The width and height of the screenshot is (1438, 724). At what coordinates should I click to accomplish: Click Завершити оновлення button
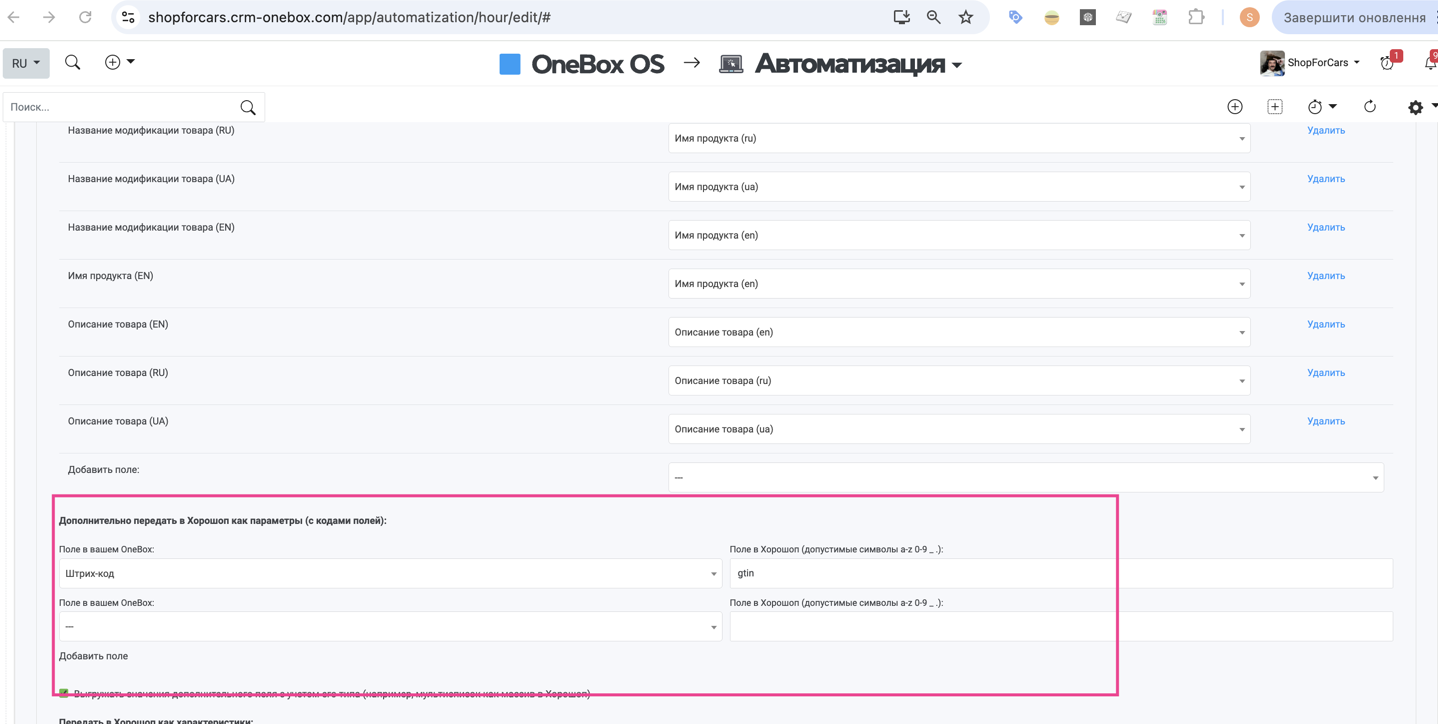[x=1354, y=17]
